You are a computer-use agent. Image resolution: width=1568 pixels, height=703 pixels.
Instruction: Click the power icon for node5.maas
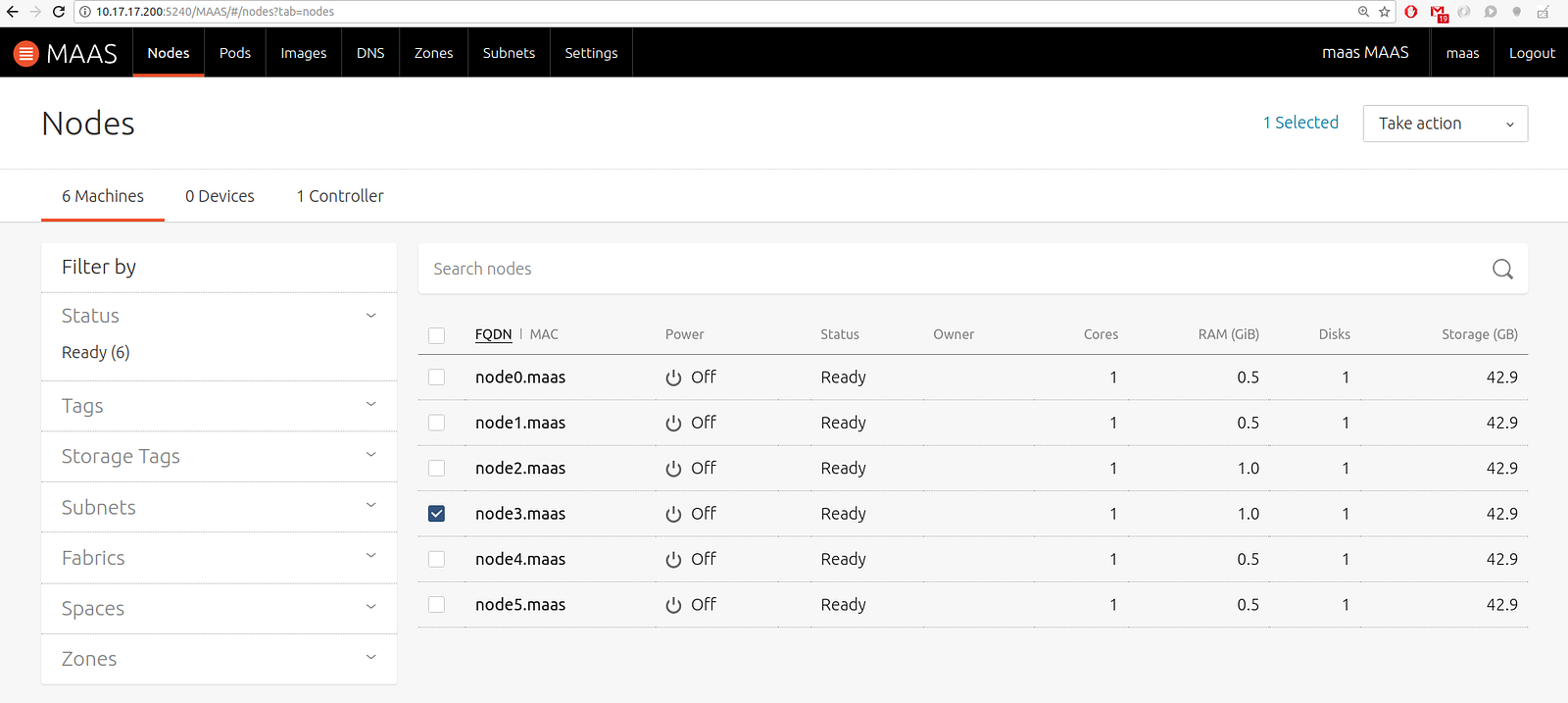pyautogui.click(x=673, y=605)
